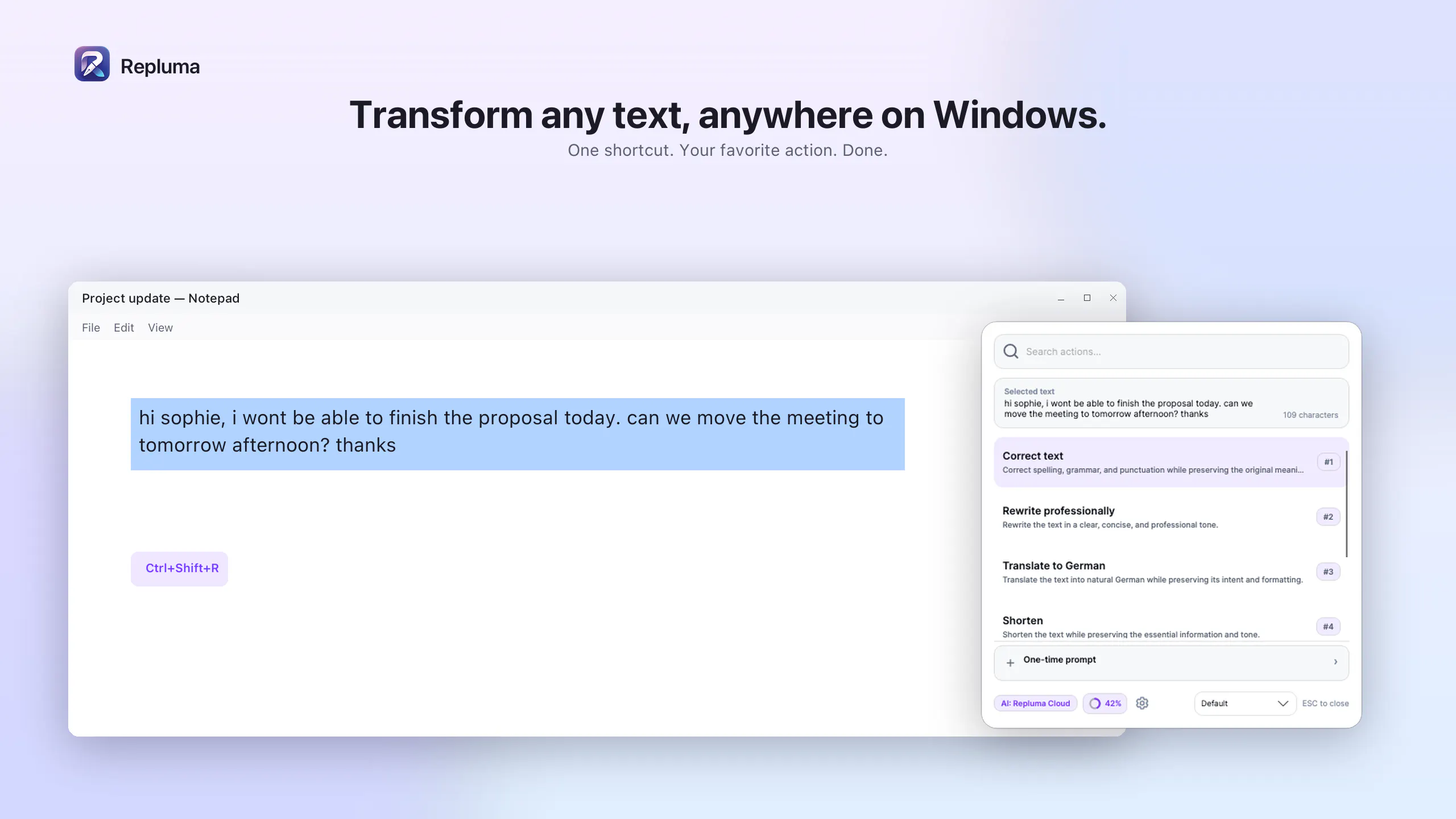
Task: Close the Notepad window
Action: [1113, 298]
